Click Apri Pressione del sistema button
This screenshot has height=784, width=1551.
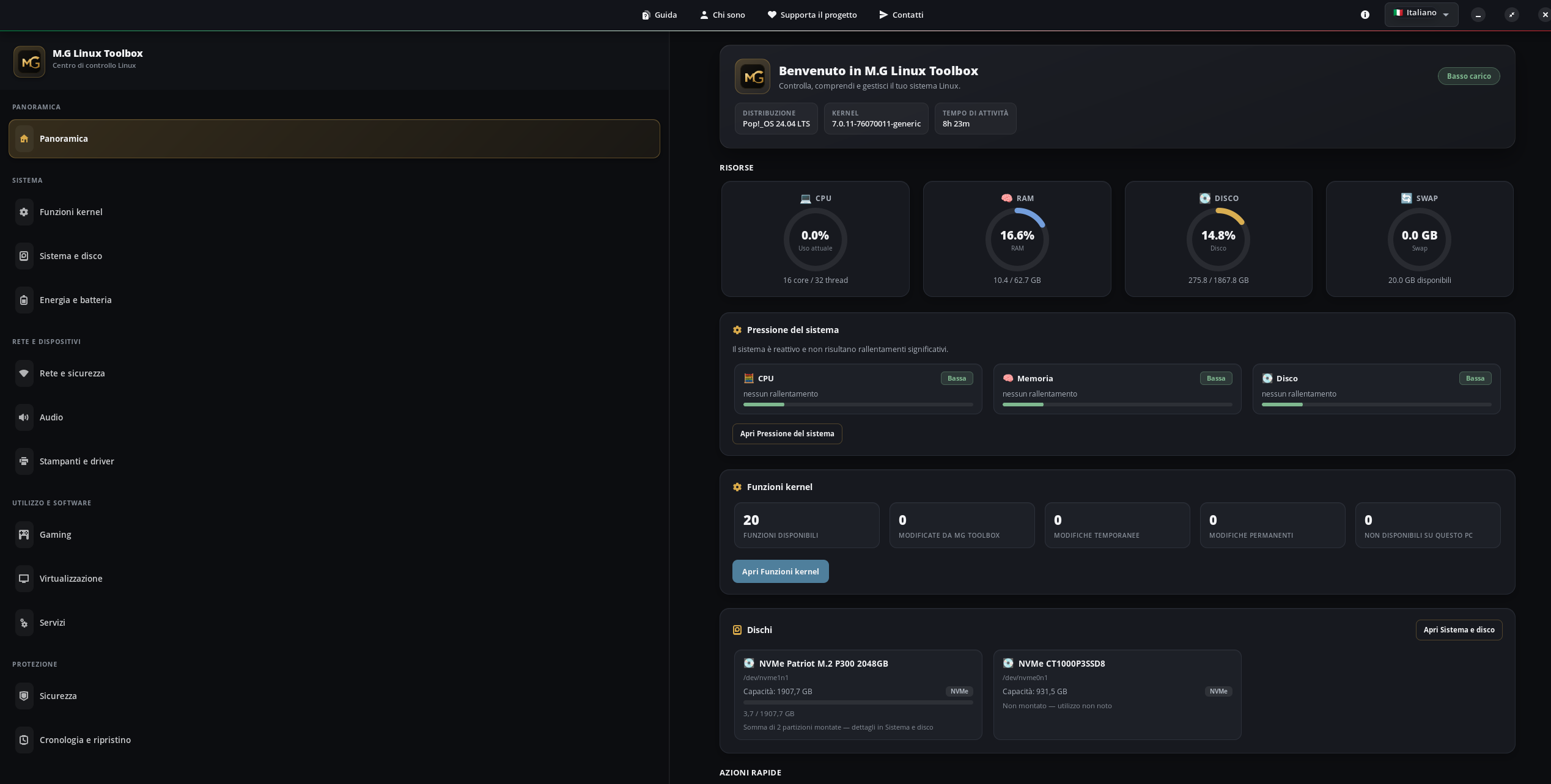pos(787,434)
